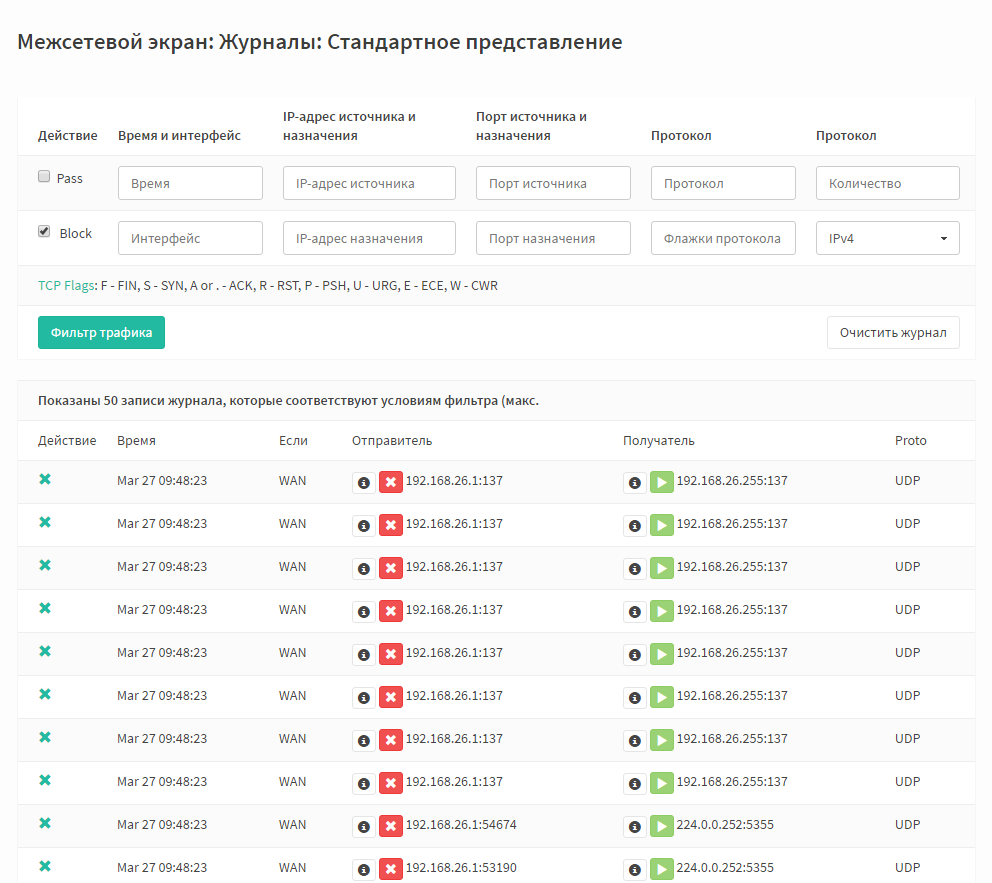Open the TCP Flags link
Image resolution: width=992 pixels, height=883 pixels.
click(x=66, y=286)
